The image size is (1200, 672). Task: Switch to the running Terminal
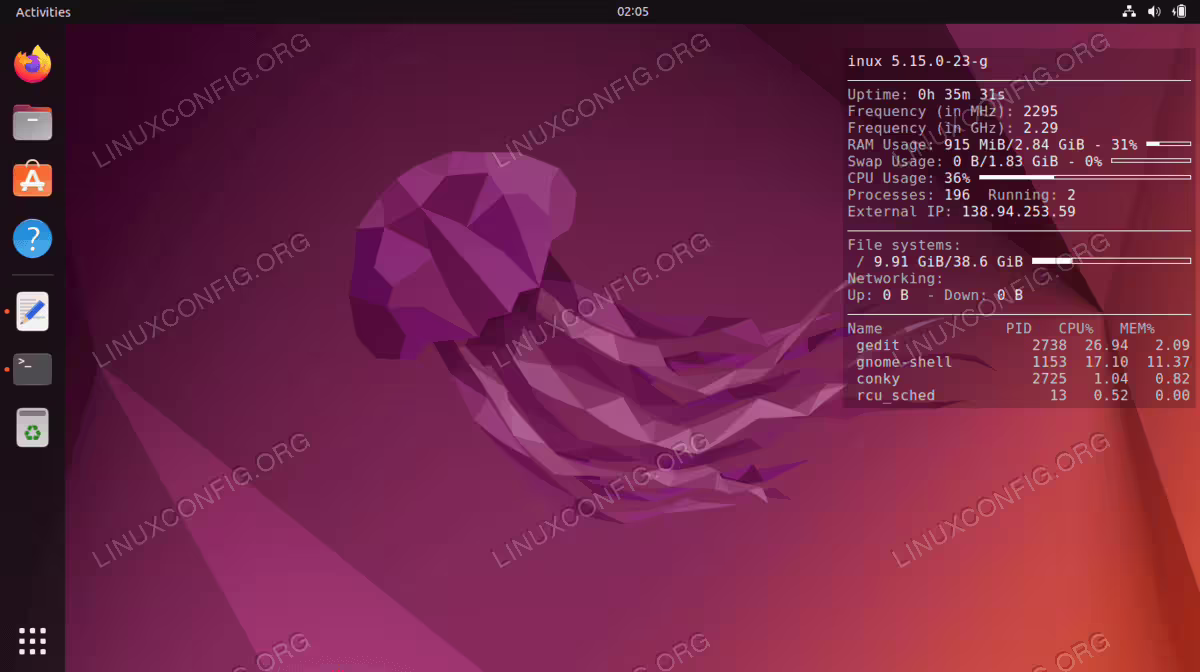[32, 369]
